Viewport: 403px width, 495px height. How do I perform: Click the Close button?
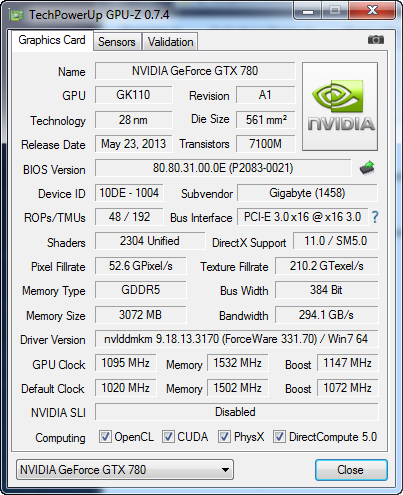(351, 470)
